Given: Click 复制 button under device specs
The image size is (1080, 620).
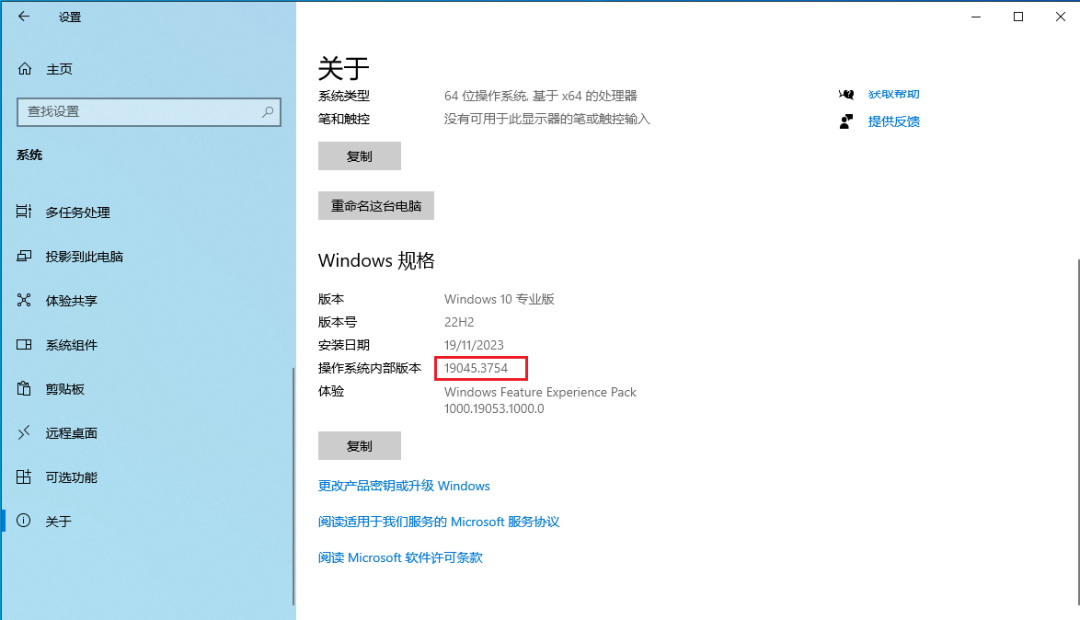Looking at the screenshot, I should 360,156.
